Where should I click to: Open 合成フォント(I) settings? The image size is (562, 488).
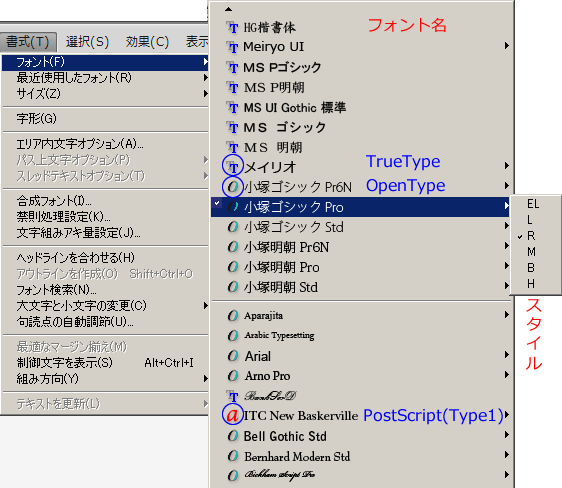(105, 201)
